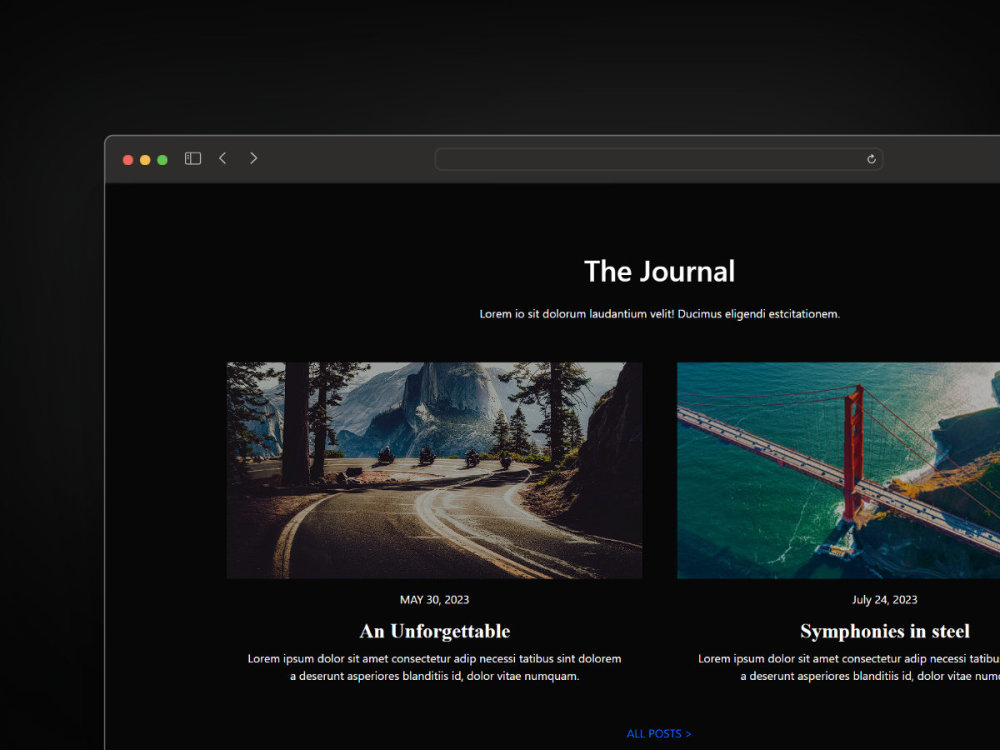The width and height of the screenshot is (1000, 750).
Task: Minimize window with the yellow button
Action: (145, 160)
